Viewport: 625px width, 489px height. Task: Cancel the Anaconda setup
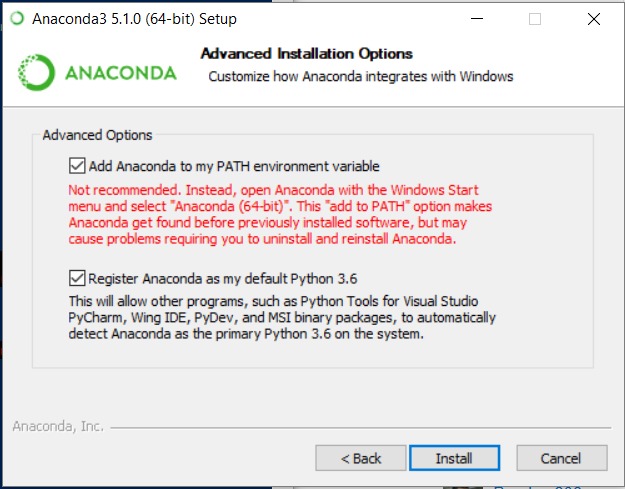pos(560,458)
